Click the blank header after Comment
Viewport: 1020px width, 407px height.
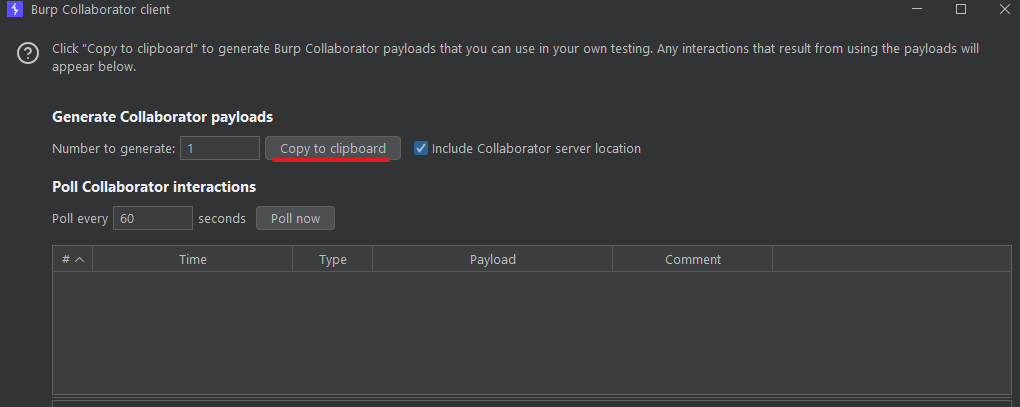click(x=892, y=259)
